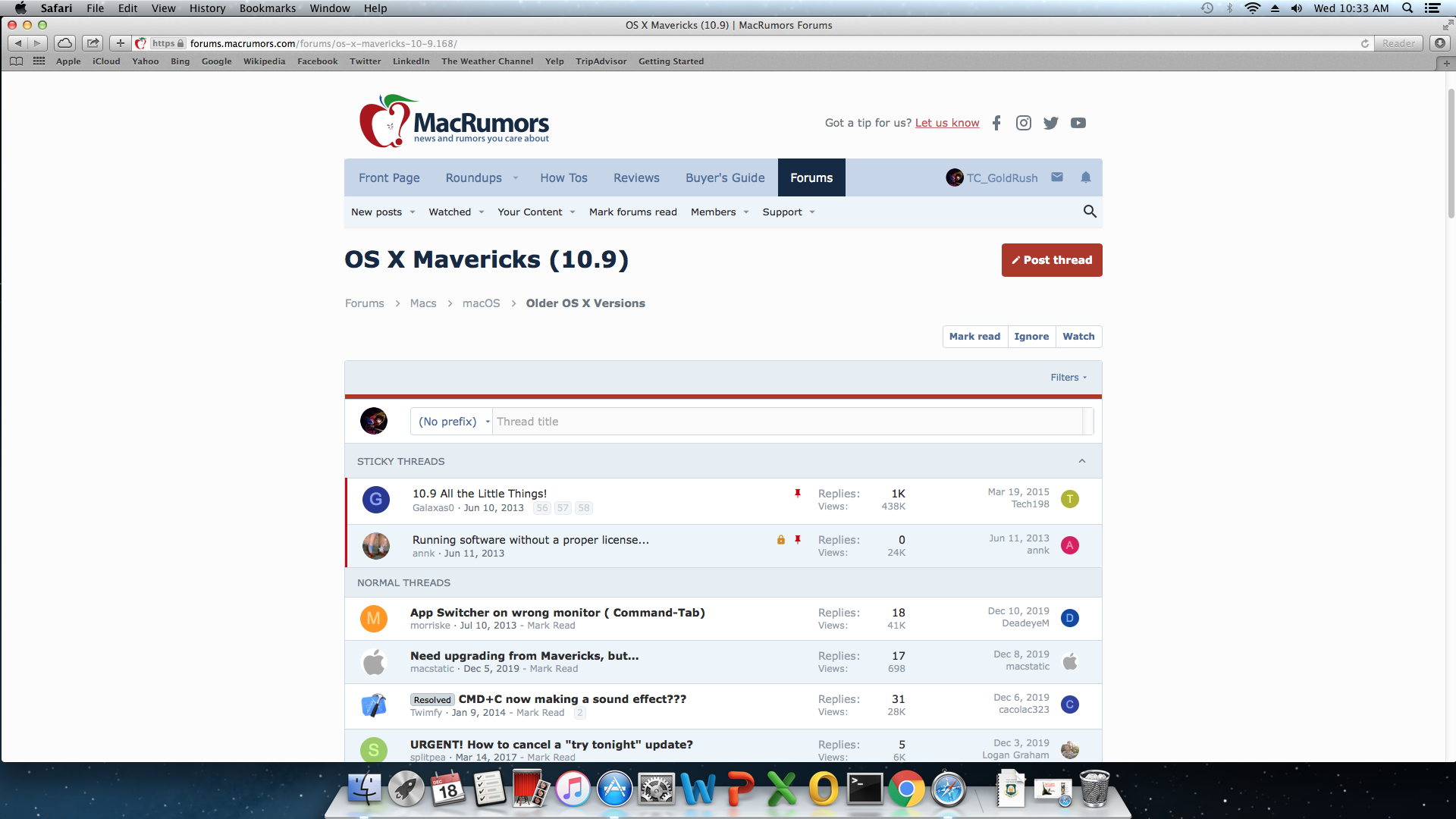Launch Google Chrome from the dock
This screenshot has height=819, width=1456.
point(906,789)
